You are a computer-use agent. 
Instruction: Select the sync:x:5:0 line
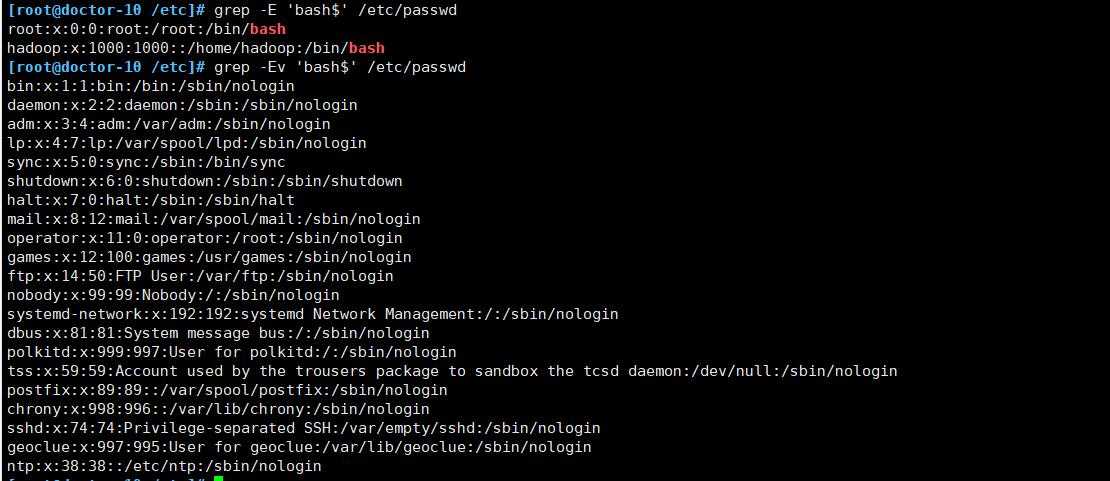pyautogui.click(x=146, y=162)
